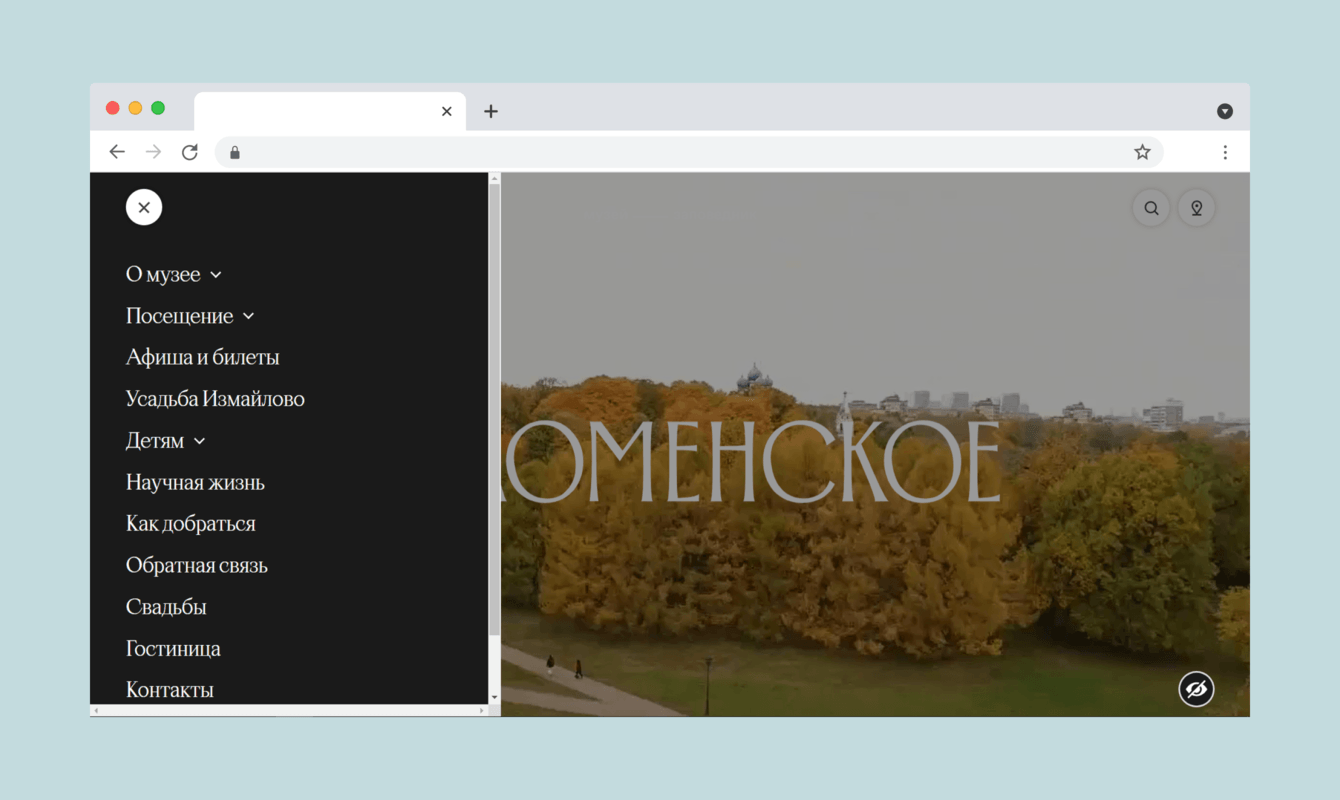Screen dimensions: 1340x800
Task: Open the site search icon
Action: [x=1152, y=208]
